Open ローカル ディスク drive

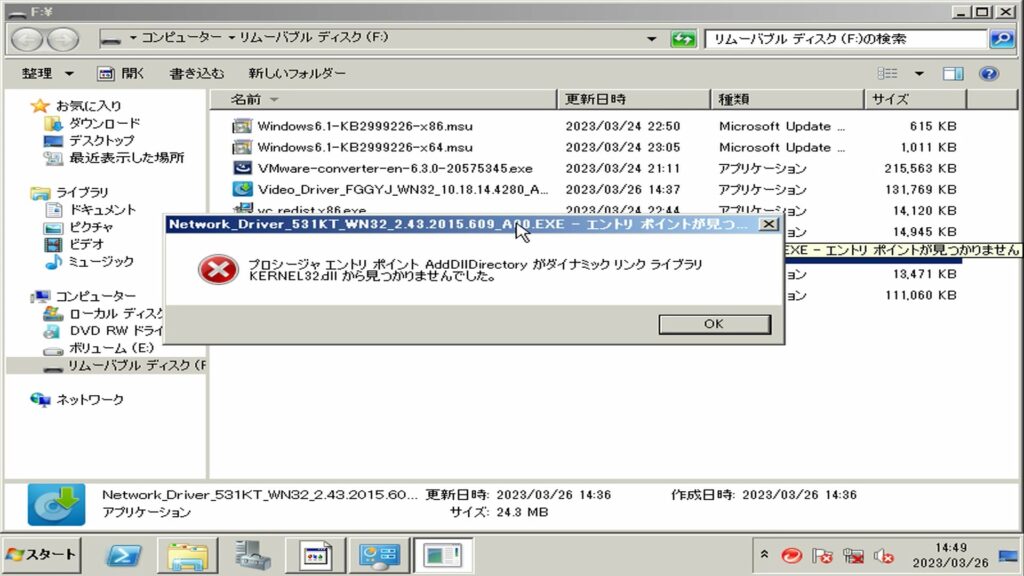pos(116,313)
